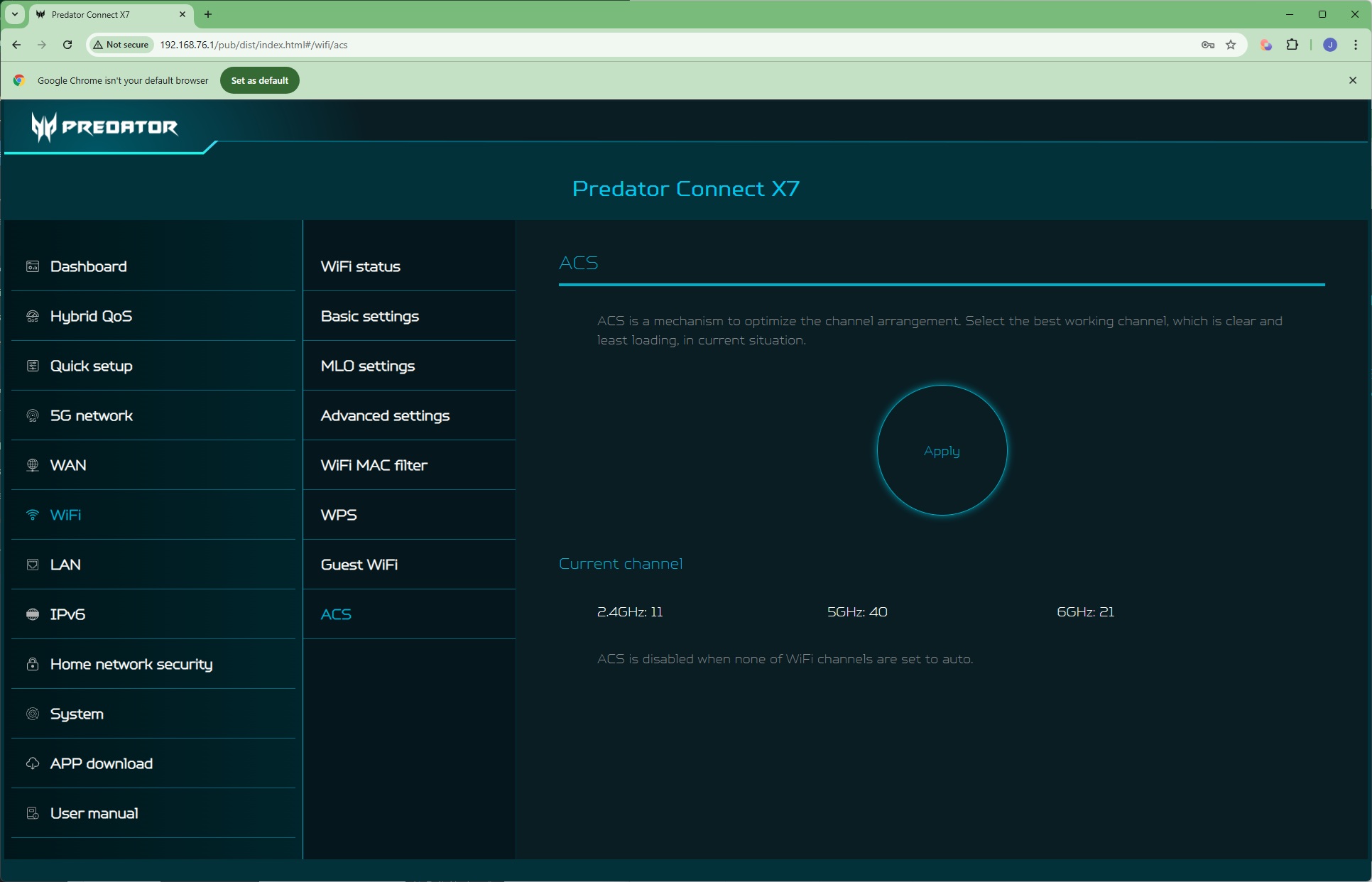Click the WAN globe icon
Image resolution: width=1372 pixels, height=882 pixels.
pyautogui.click(x=33, y=465)
